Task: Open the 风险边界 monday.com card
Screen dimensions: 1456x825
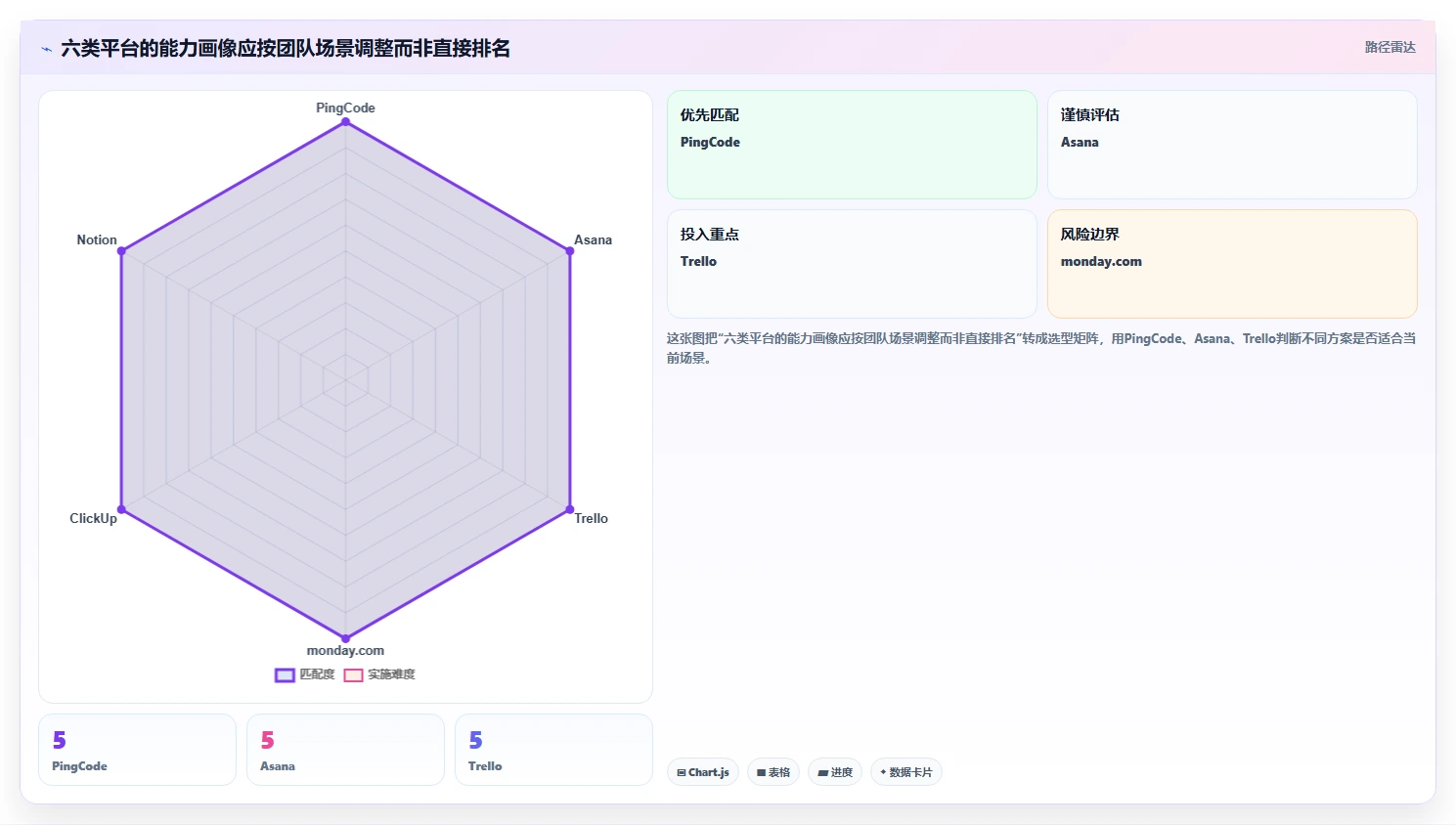Action: [1232, 264]
